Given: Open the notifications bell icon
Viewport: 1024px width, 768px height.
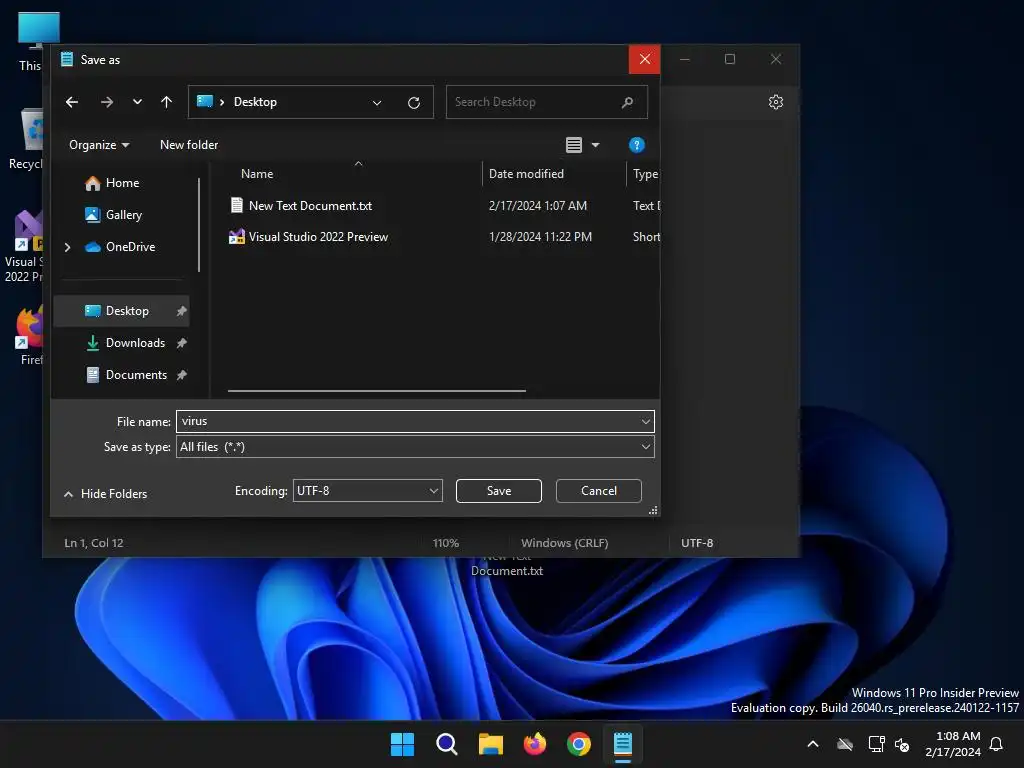Looking at the screenshot, I should point(997,744).
